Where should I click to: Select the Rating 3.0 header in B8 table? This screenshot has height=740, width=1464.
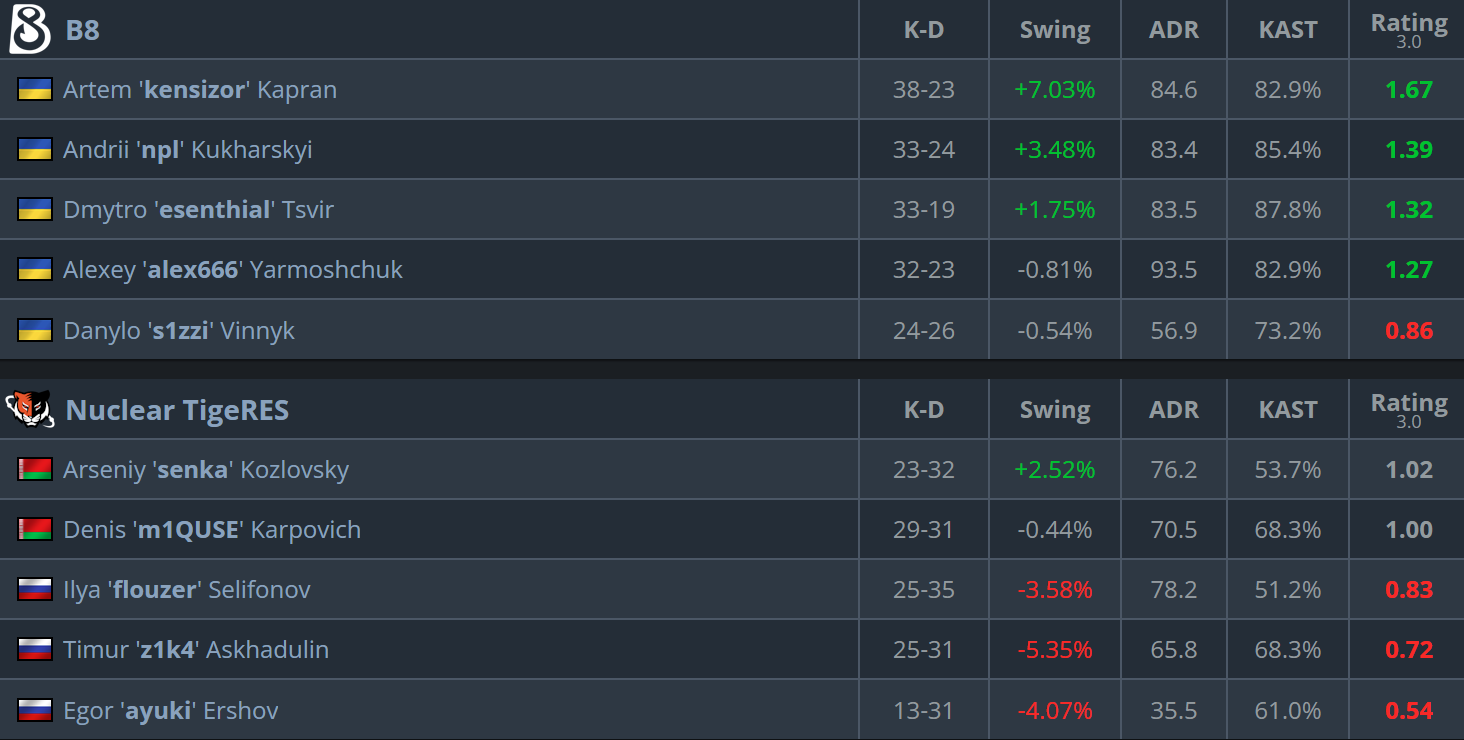coord(1409,30)
